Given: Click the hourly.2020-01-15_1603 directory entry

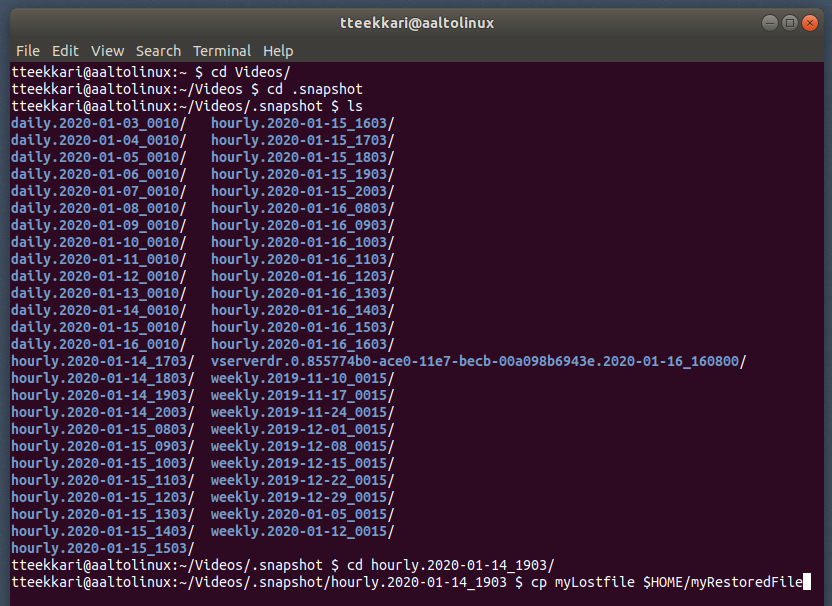Looking at the screenshot, I should point(302,123).
